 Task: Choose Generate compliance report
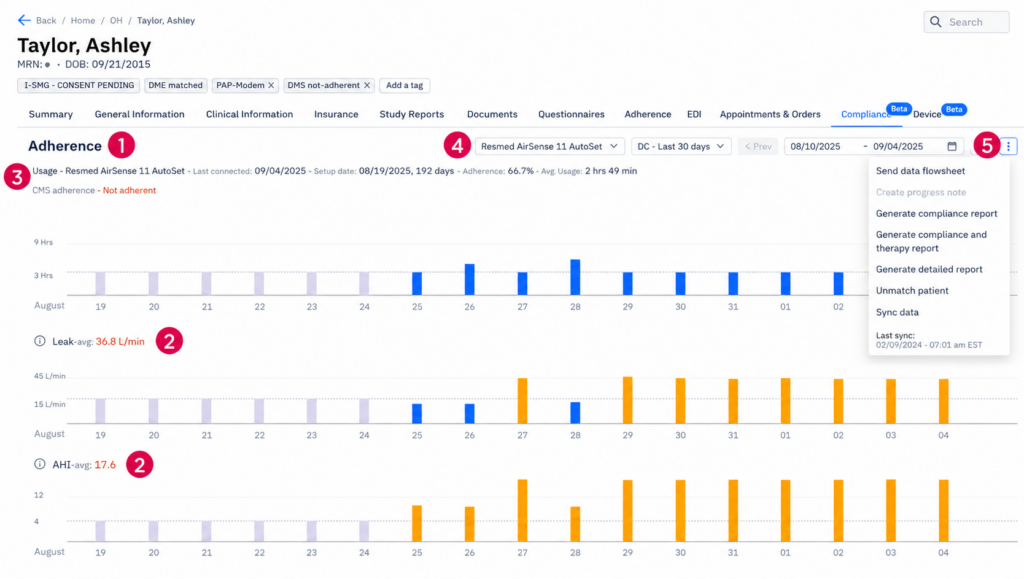pos(936,213)
